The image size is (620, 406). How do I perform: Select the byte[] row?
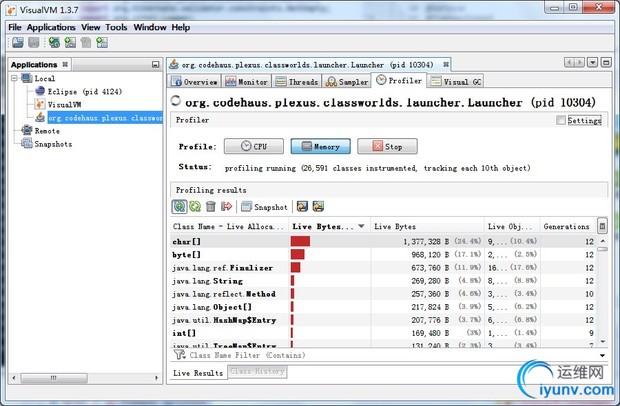pyautogui.click(x=383, y=255)
